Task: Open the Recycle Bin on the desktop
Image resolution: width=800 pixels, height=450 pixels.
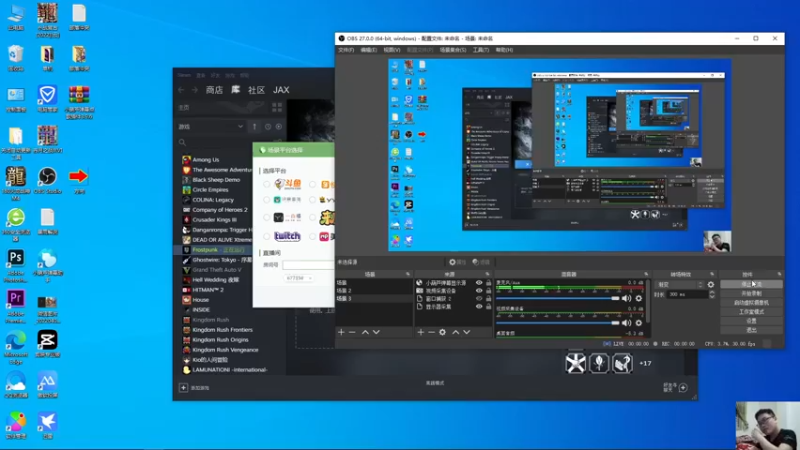Action: click(x=16, y=58)
